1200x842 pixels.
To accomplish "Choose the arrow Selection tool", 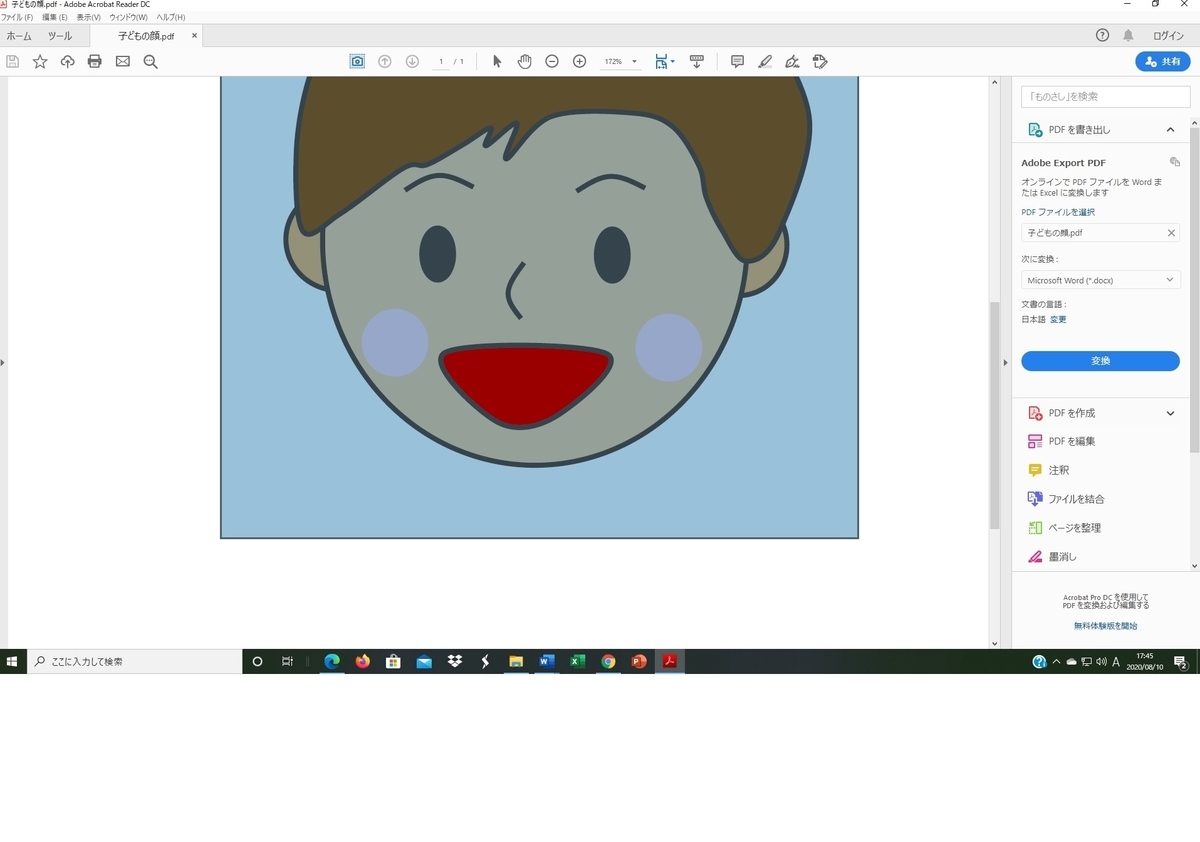I will point(497,62).
